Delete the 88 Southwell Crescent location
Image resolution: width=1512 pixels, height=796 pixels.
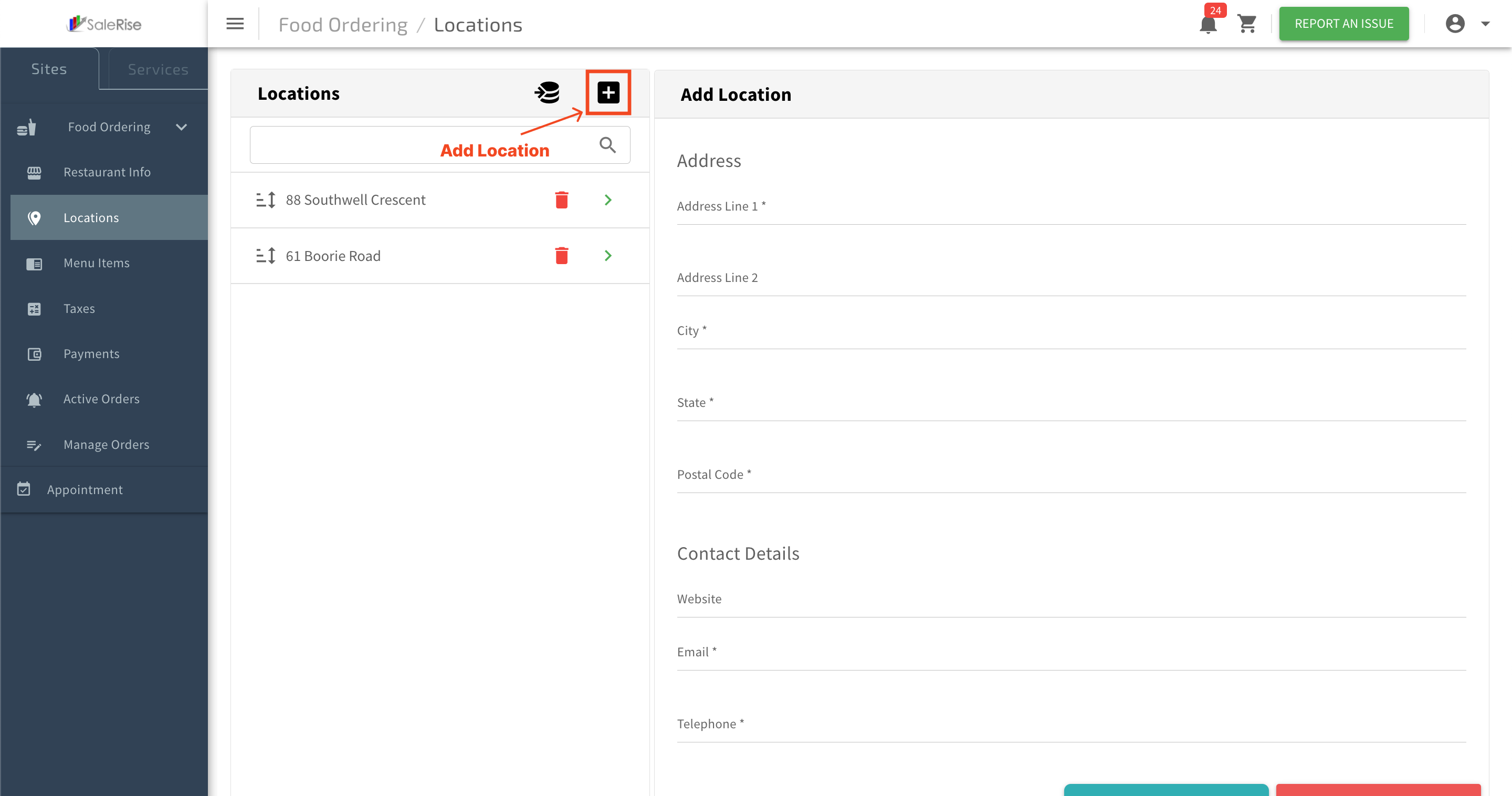[x=561, y=200]
